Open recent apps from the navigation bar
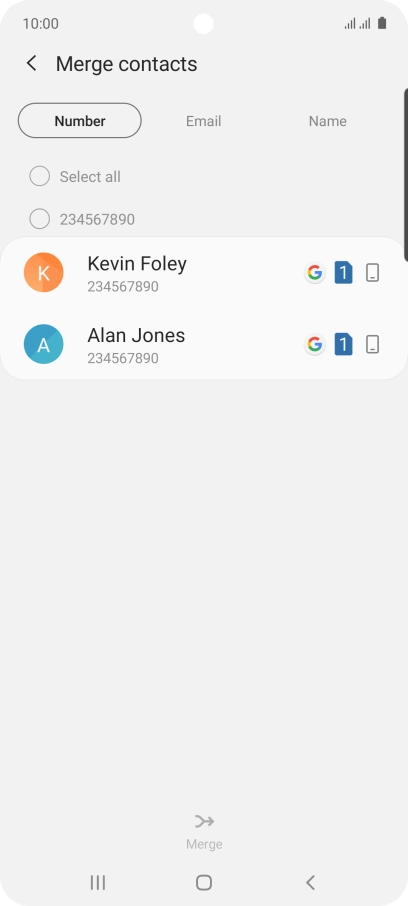 click(98, 882)
